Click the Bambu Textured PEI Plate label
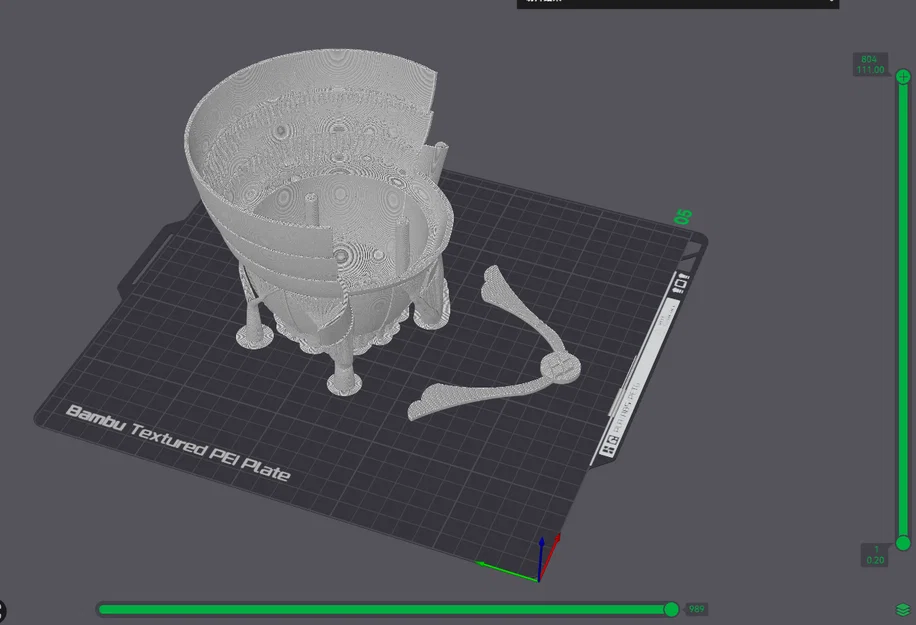The image size is (916, 625). (178, 443)
